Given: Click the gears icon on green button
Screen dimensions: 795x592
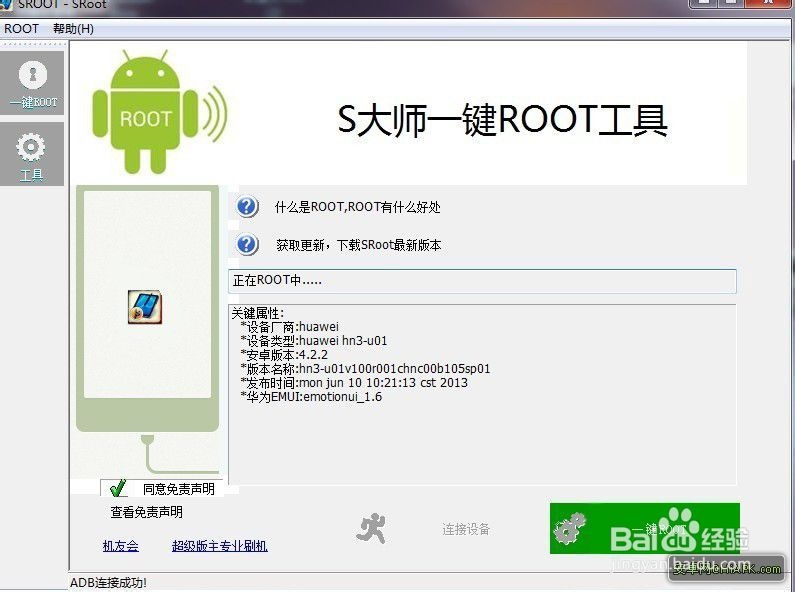Looking at the screenshot, I should pos(569,528).
